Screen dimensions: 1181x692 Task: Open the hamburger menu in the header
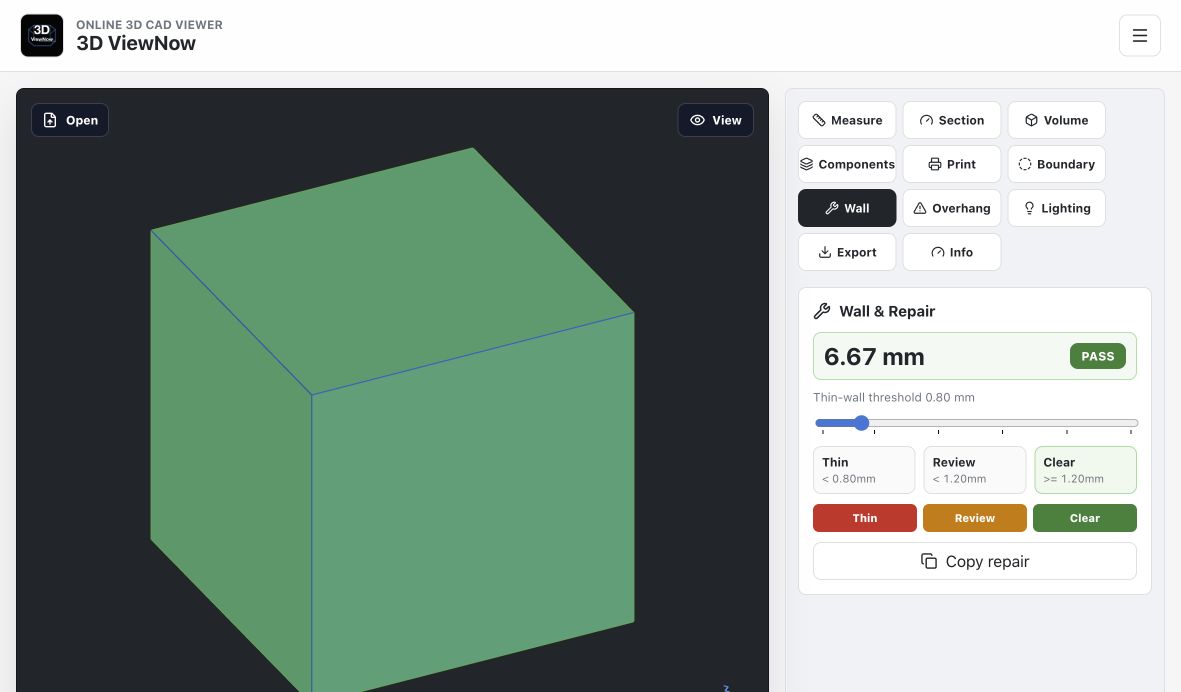click(1140, 35)
